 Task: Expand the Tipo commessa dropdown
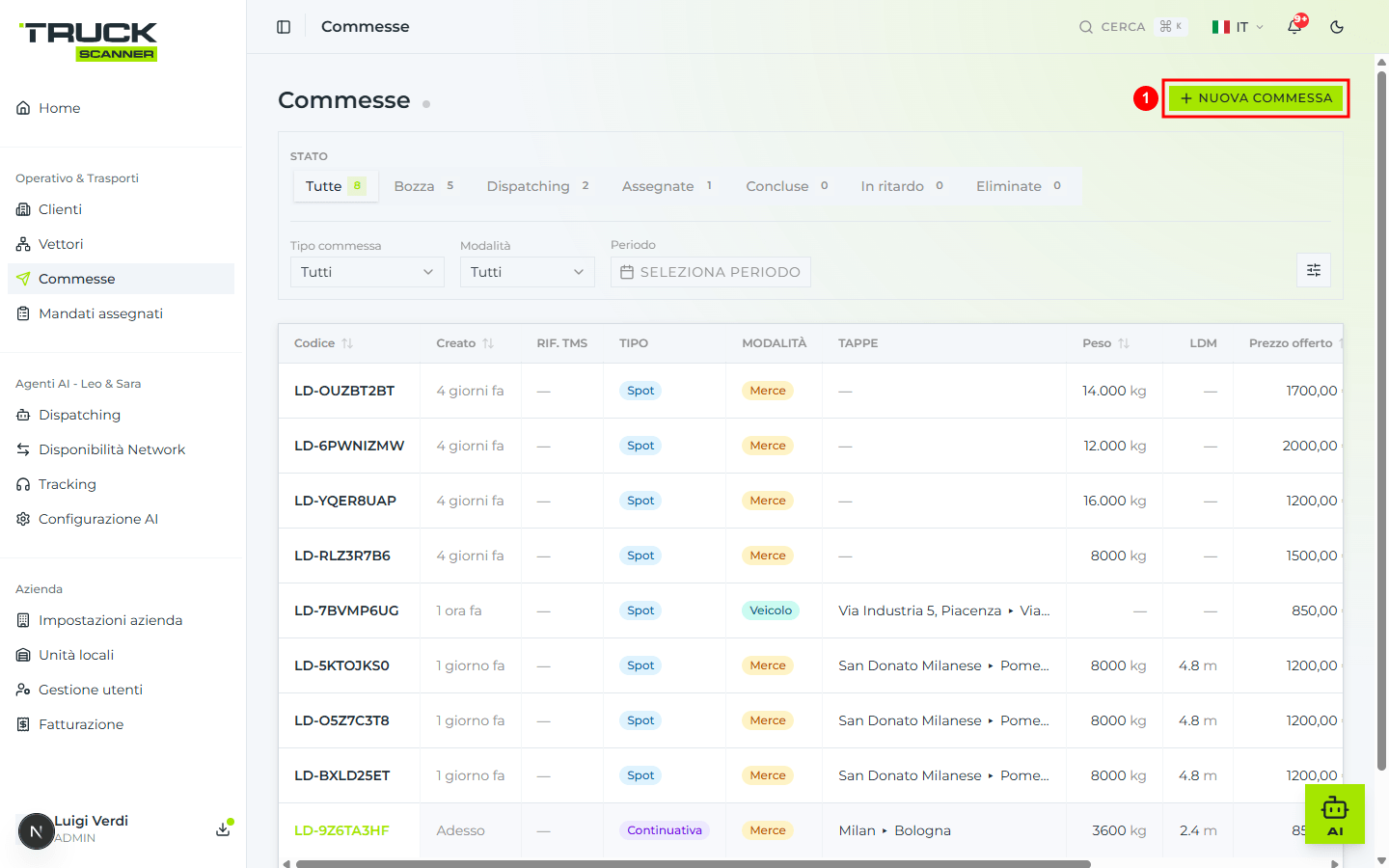point(368,272)
